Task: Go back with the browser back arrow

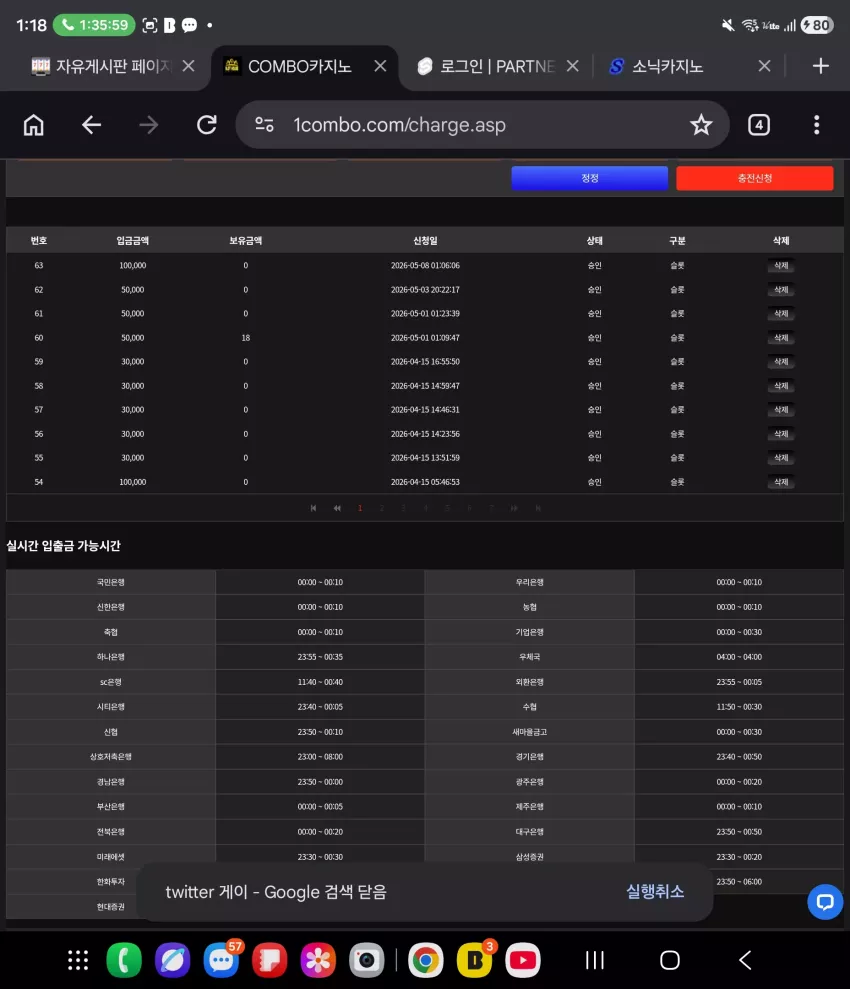Action: (x=91, y=125)
